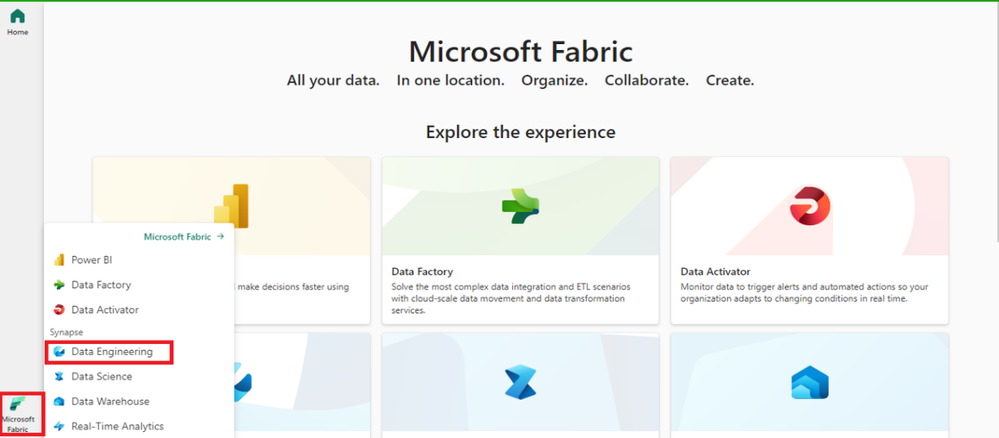Screen dimensions: 999x438
Task: Select the Data Science icon in flyout menu
Action: click(59, 377)
